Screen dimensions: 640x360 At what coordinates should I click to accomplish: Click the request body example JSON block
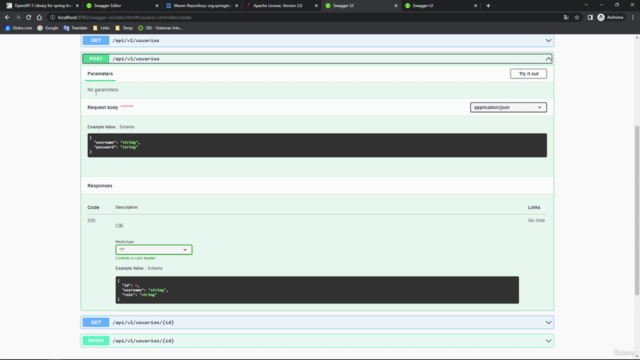[317, 145]
